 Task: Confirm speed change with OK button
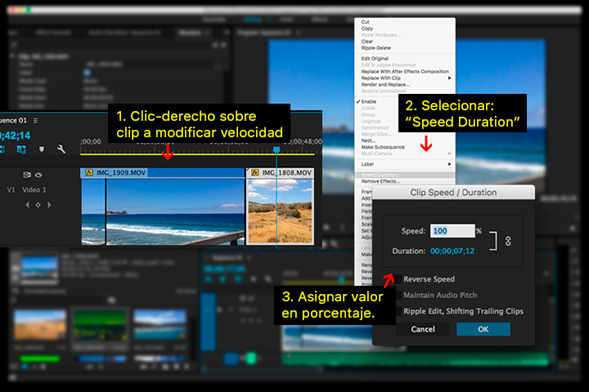tap(483, 329)
